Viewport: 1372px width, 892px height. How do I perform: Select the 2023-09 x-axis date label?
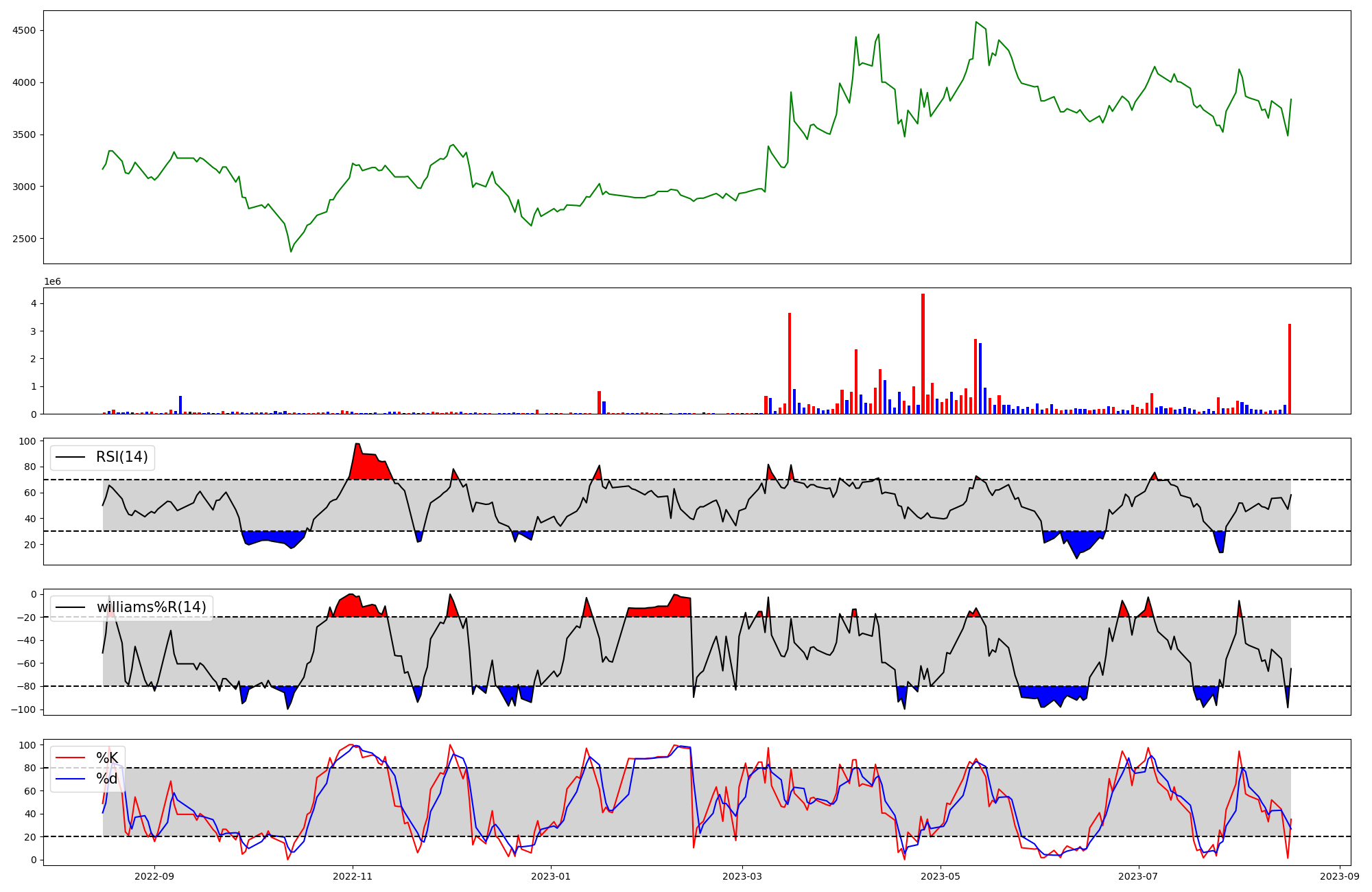[x=1340, y=876]
